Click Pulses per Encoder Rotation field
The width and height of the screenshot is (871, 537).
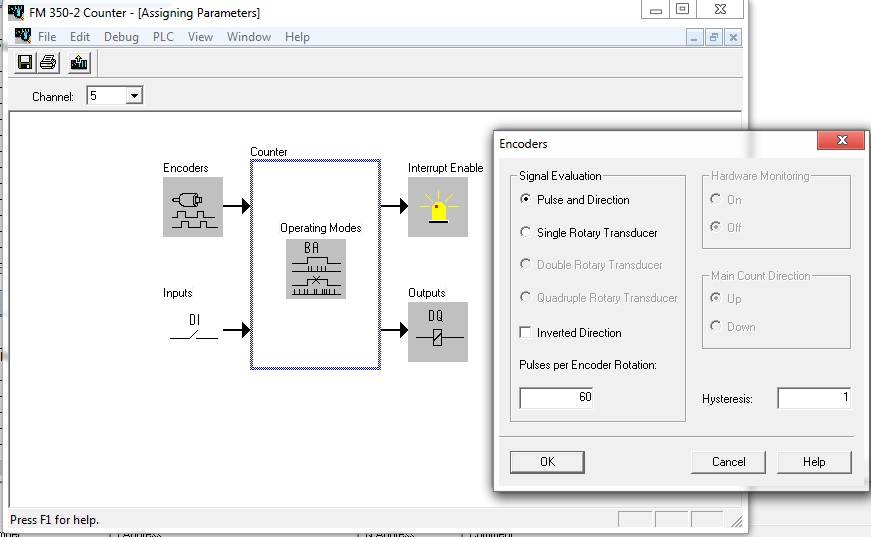click(556, 398)
